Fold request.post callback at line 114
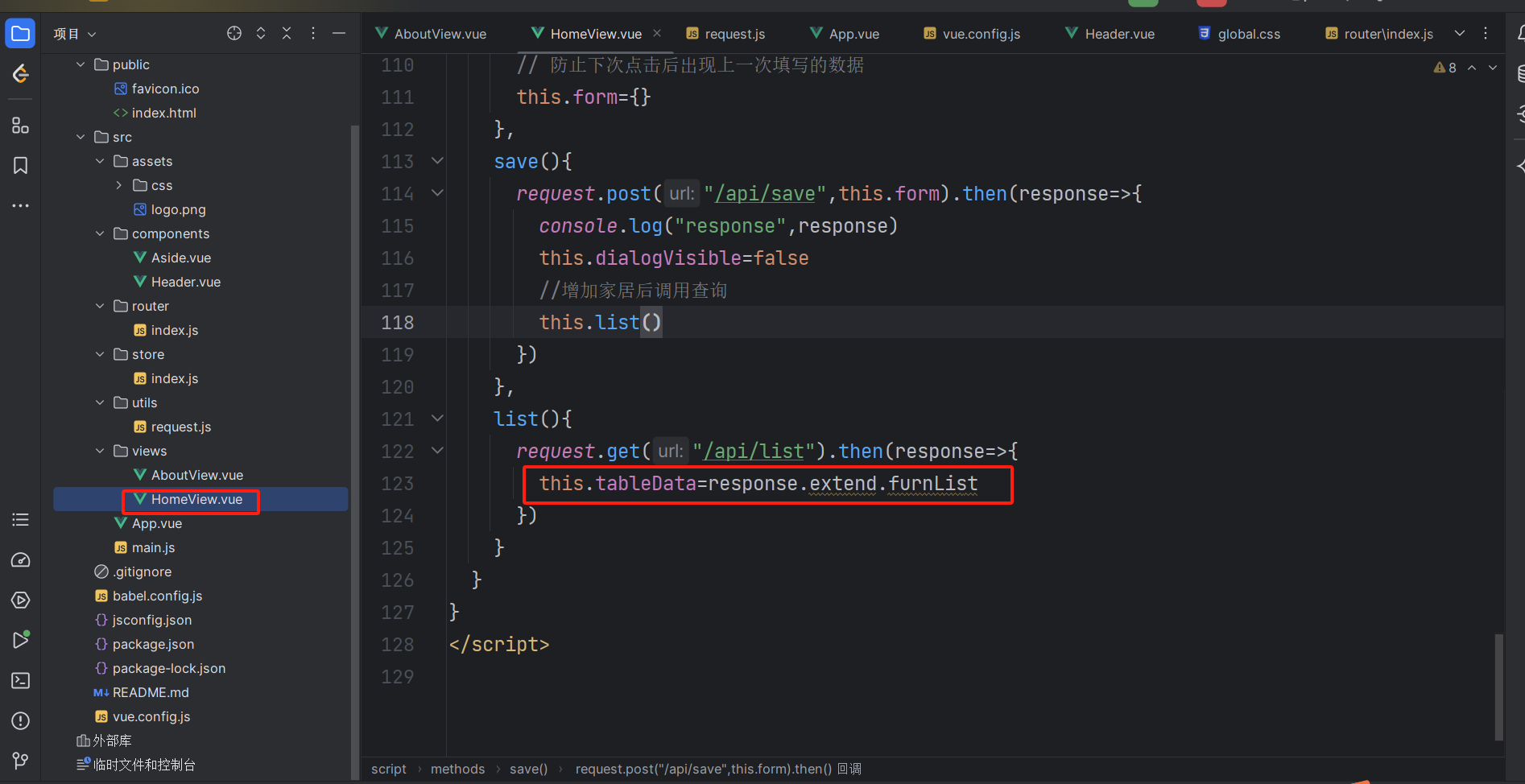The image size is (1525, 784). click(437, 193)
